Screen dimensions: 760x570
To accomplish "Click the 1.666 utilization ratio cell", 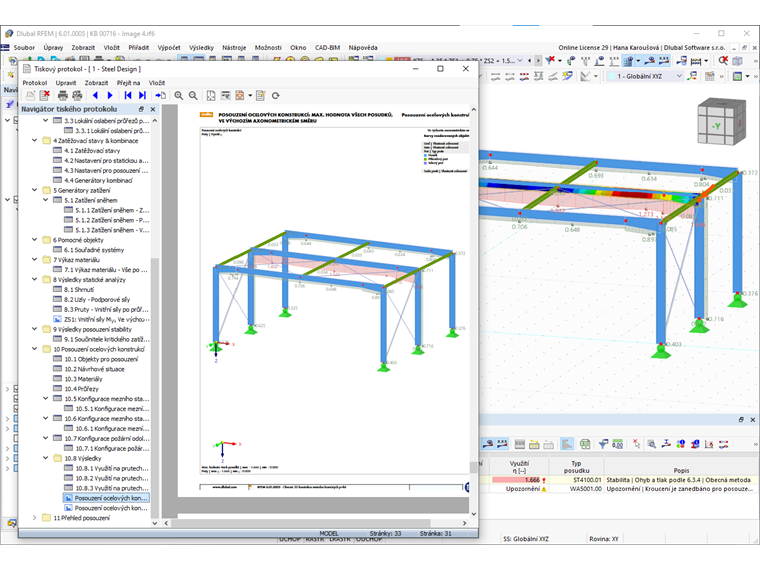I will (x=519, y=480).
